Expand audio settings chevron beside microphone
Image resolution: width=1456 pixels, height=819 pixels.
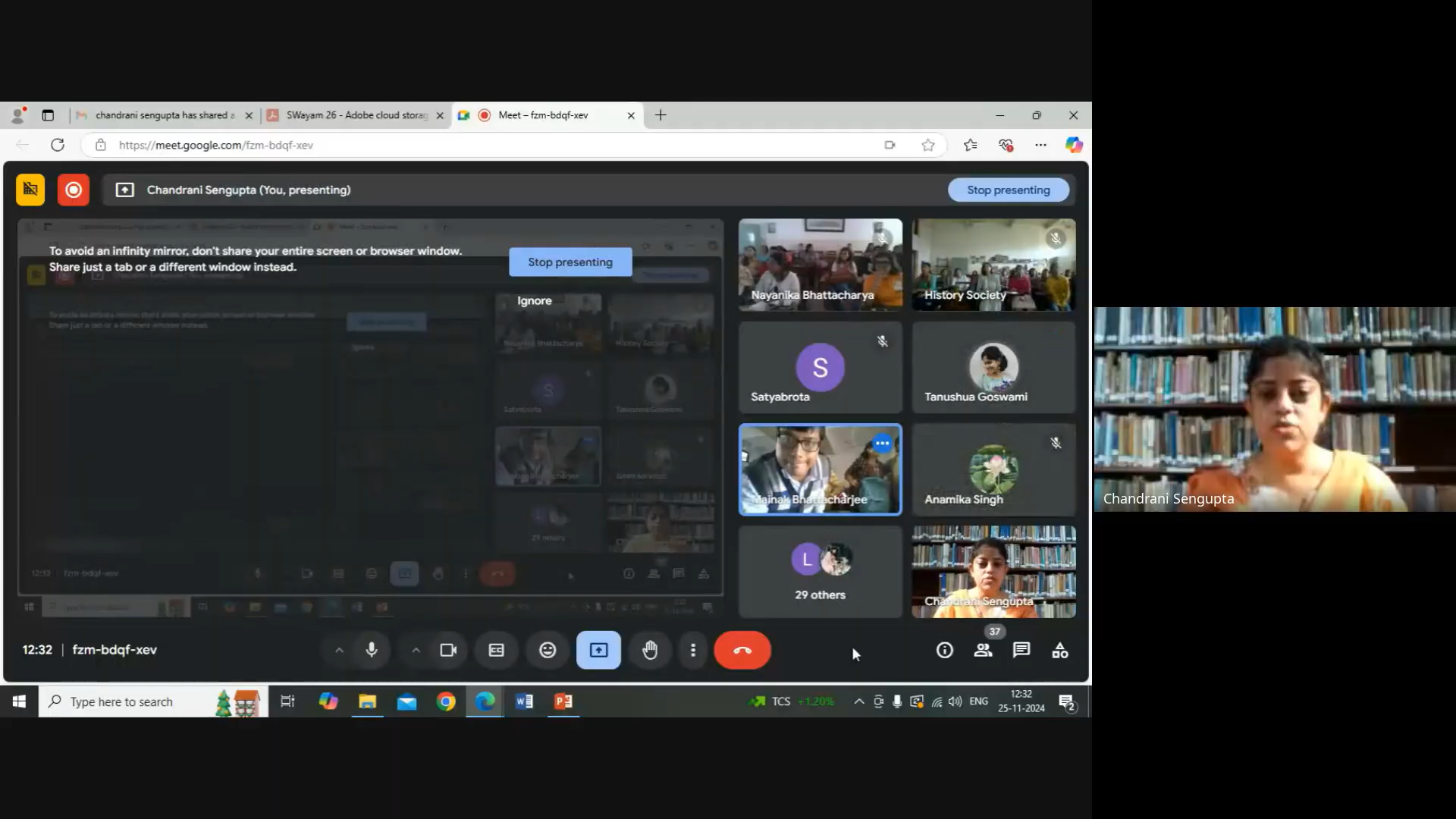pyautogui.click(x=339, y=651)
